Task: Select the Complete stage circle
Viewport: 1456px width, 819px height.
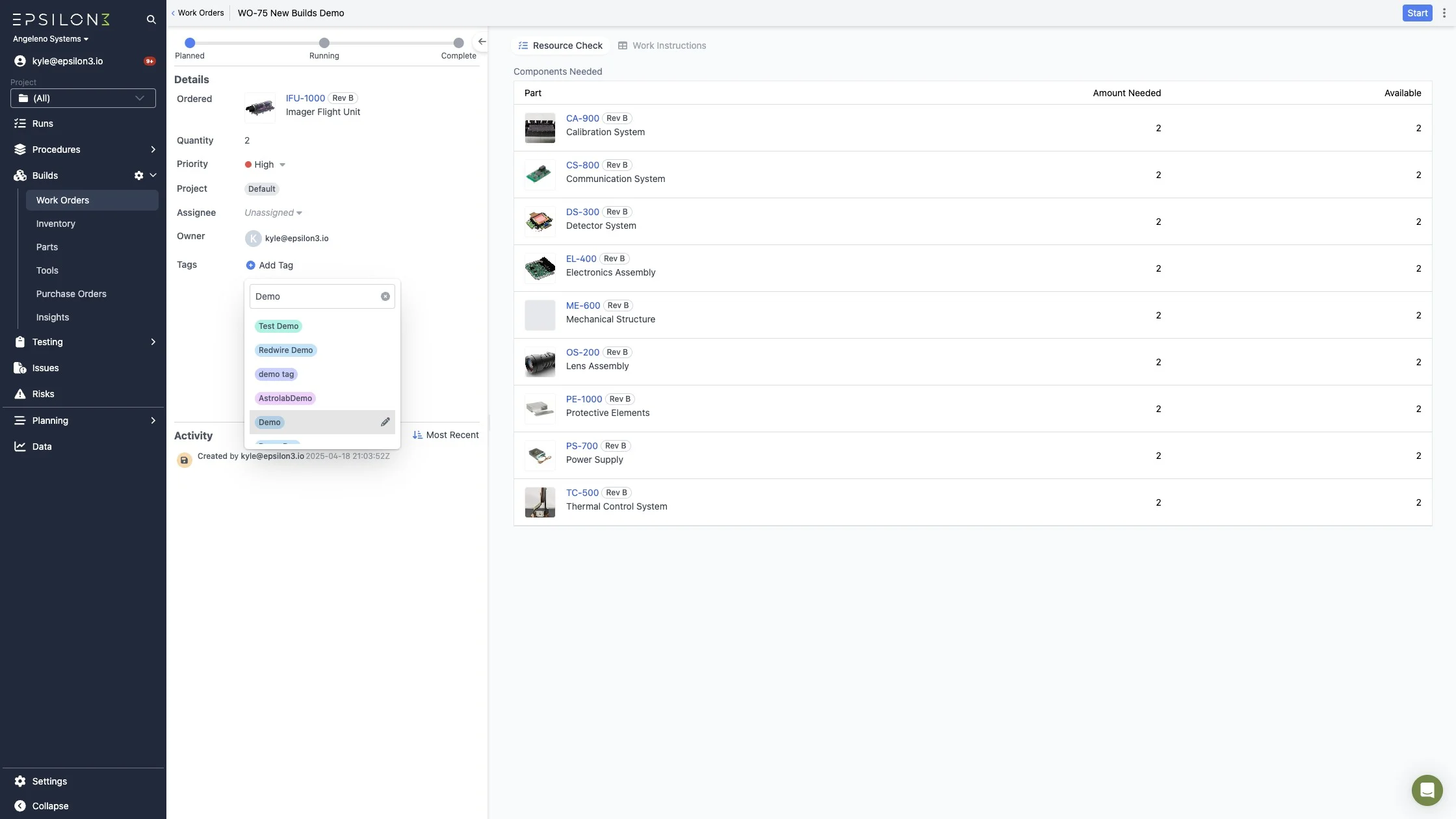Action: (x=458, y=43)
